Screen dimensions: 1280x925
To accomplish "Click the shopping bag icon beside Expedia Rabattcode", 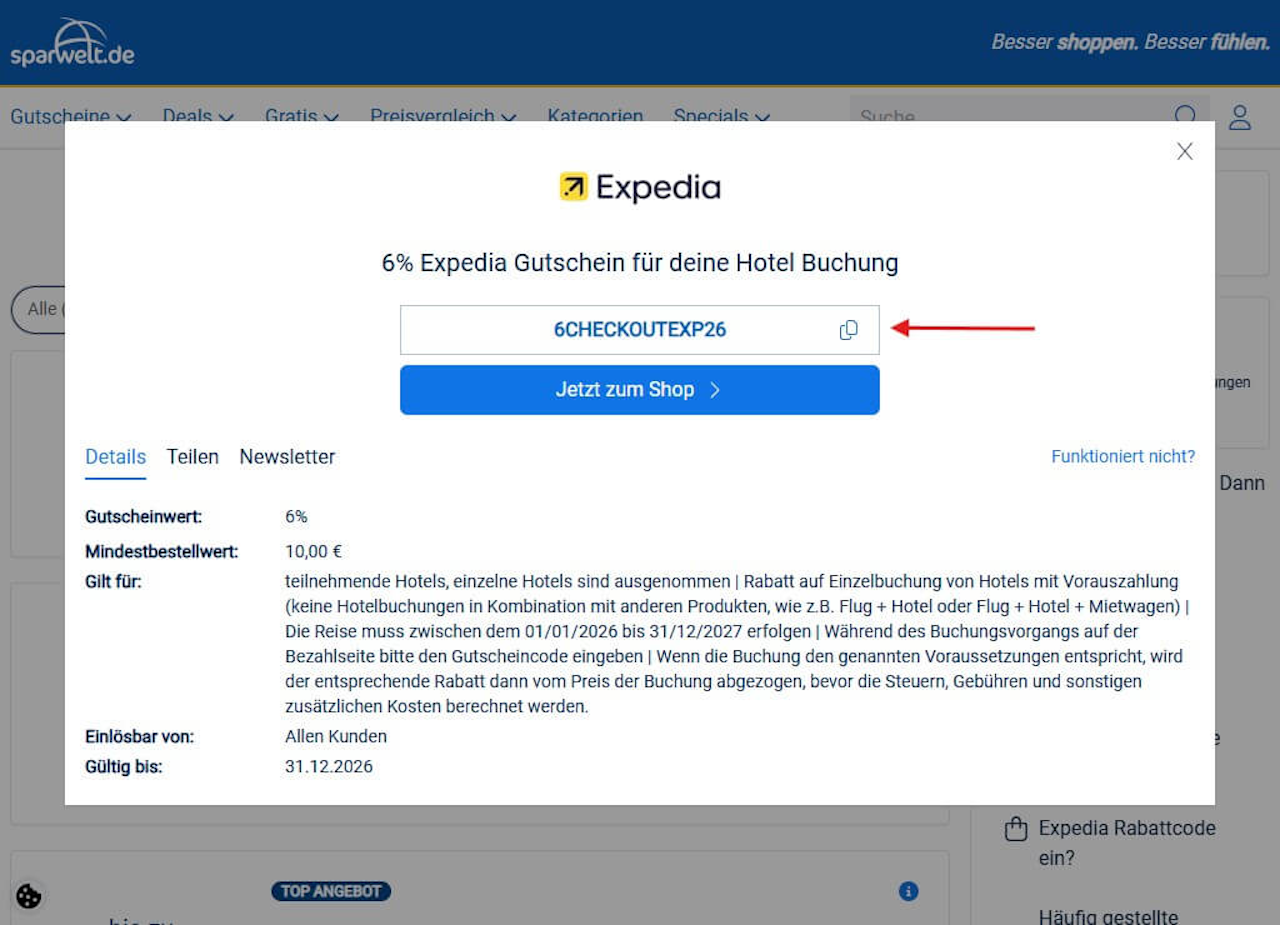I will [x=1016, y=829].
